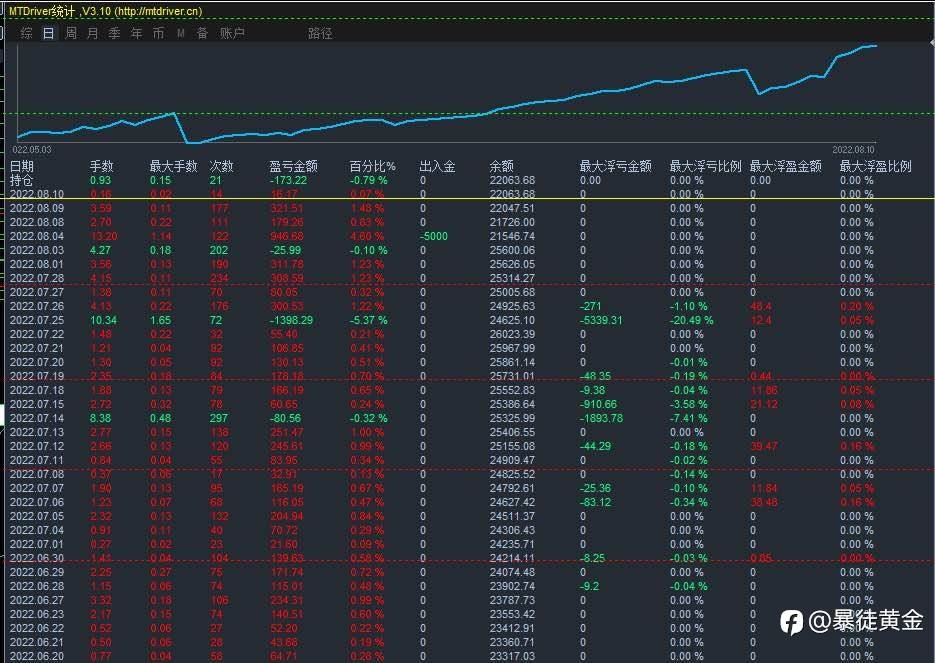Image resolution: width=935 pixels, height=663 pixels.
Task: Click the M tab button
Action: (181, 33)
